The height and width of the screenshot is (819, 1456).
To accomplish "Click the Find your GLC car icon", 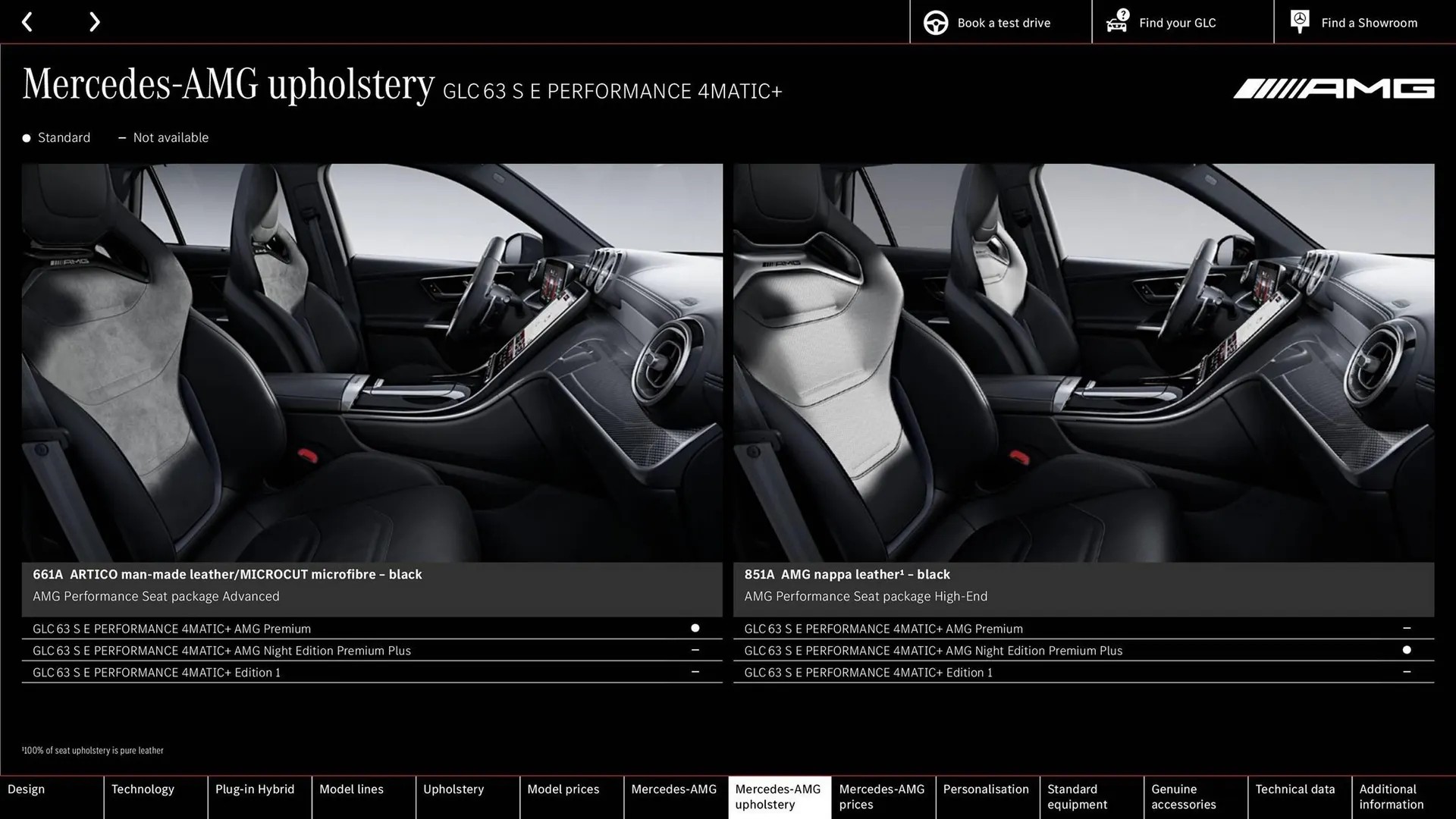I will 1116,23.
